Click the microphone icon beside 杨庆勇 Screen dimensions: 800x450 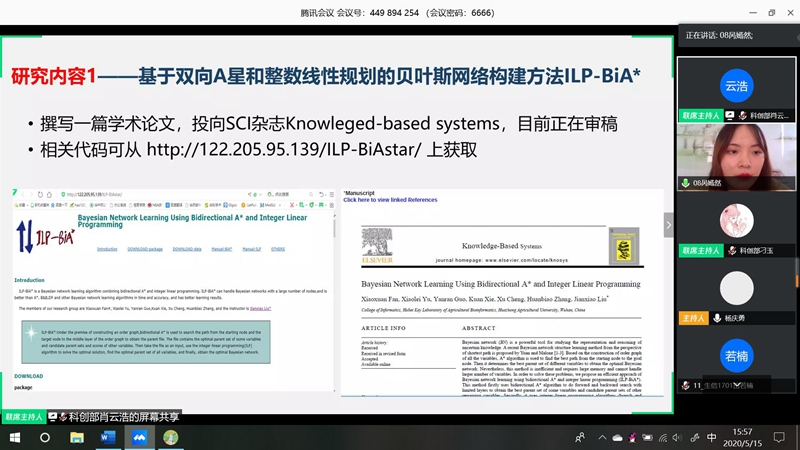717,318
